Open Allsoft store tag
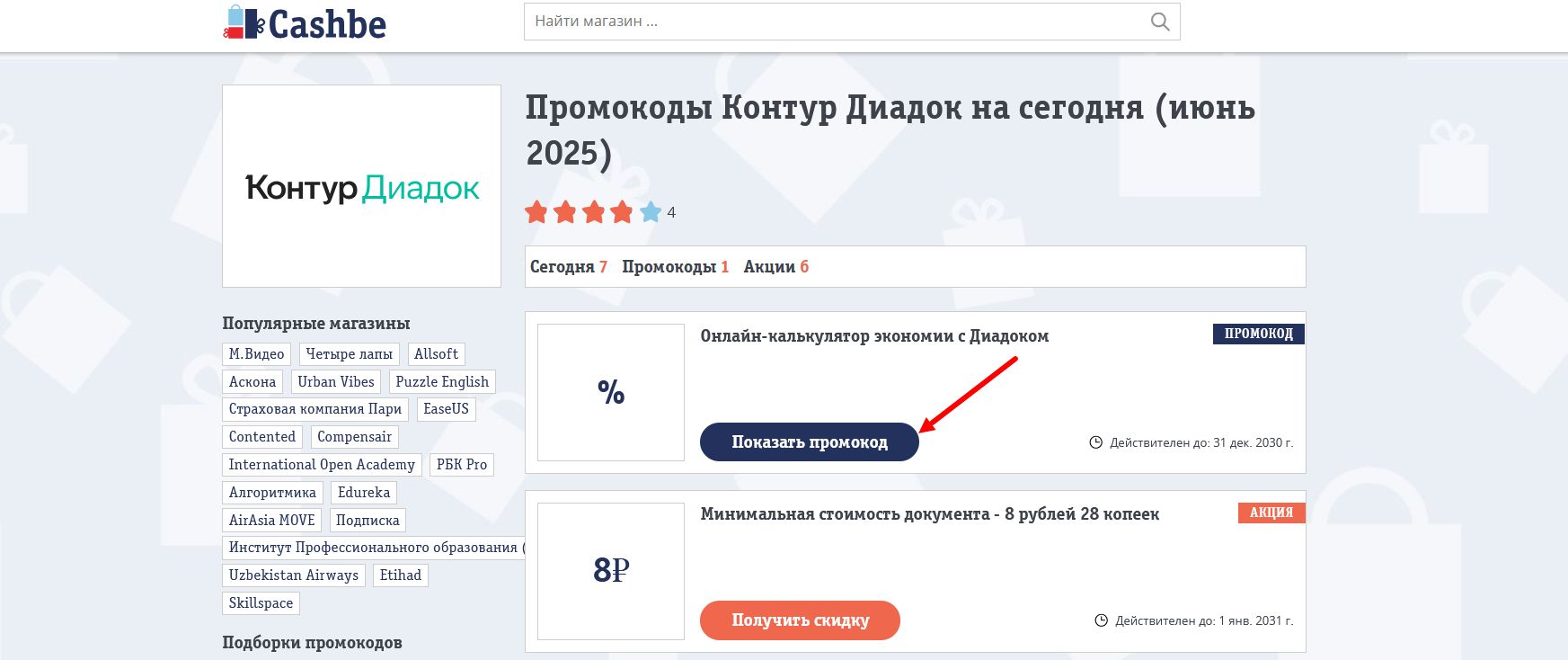This screenshot has height=660, width=1568. tap(436, 354)
